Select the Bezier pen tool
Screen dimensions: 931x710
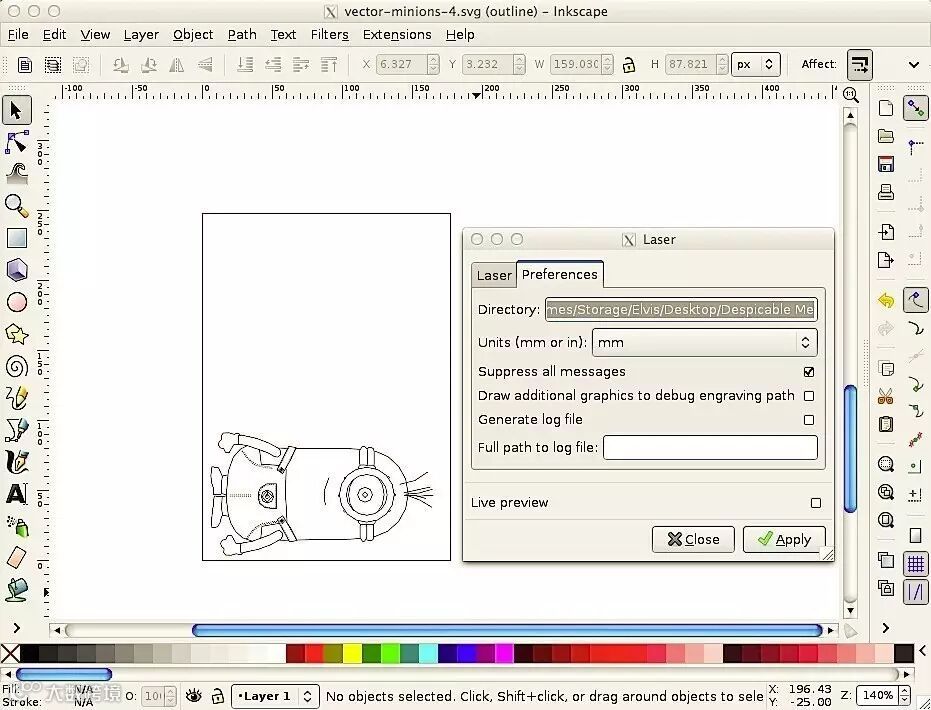point(17,430)
